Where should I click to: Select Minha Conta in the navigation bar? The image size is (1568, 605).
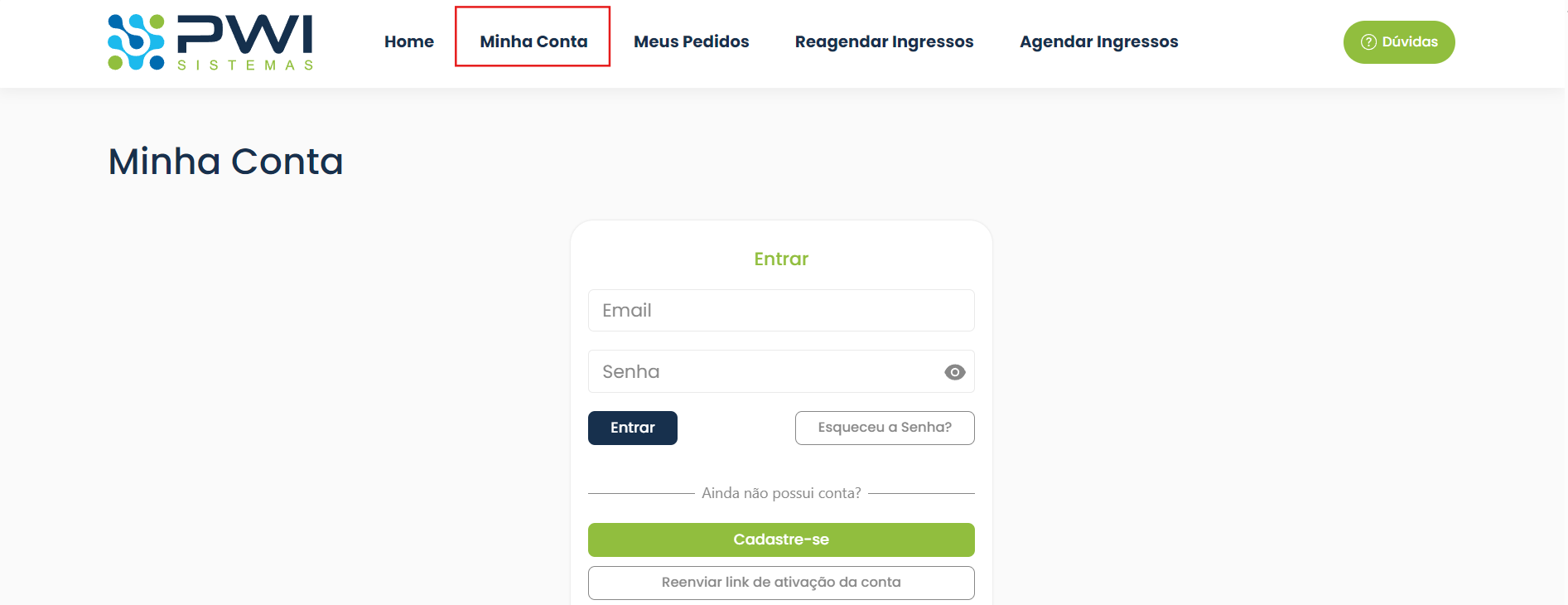[x=533, y=42]
